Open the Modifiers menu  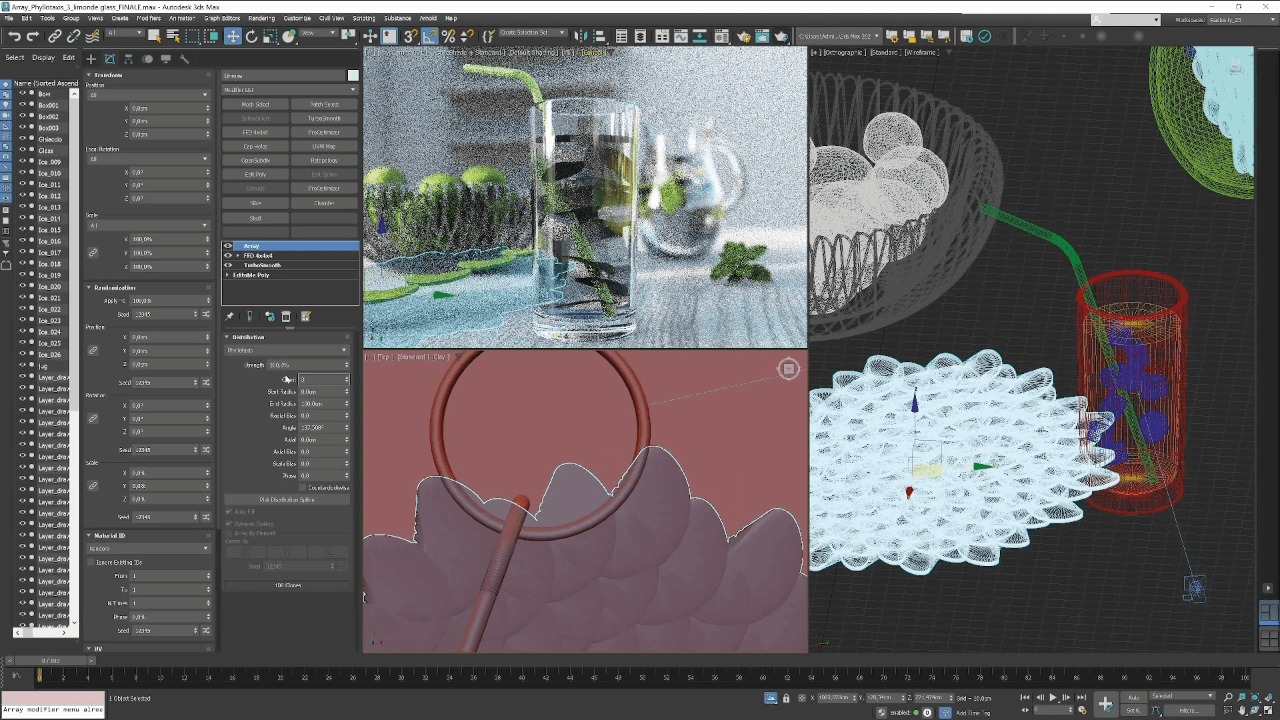148,17
